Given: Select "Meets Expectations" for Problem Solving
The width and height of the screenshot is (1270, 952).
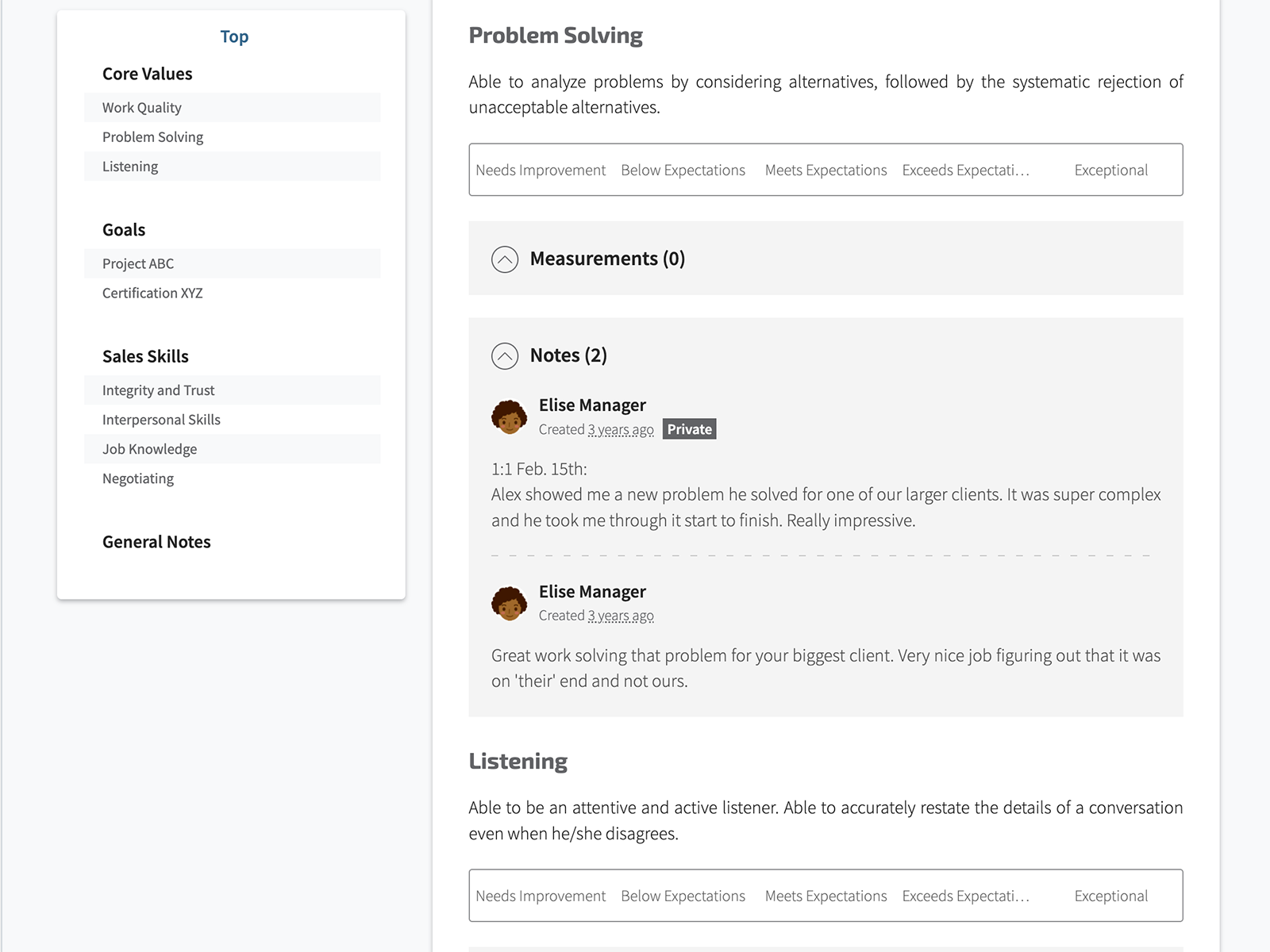Looking at the screenshot, I should pyautogui.click(x=825, y=170).
